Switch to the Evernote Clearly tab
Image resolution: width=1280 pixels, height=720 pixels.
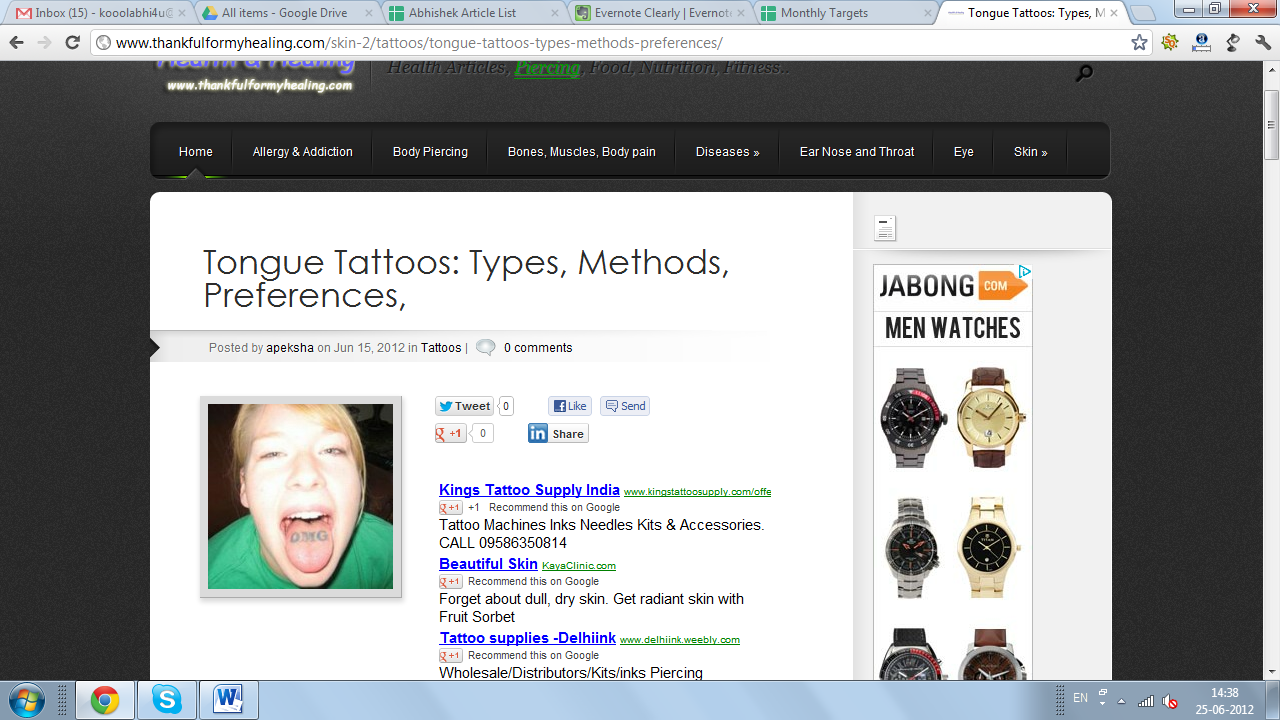click(x=657, y=13)
